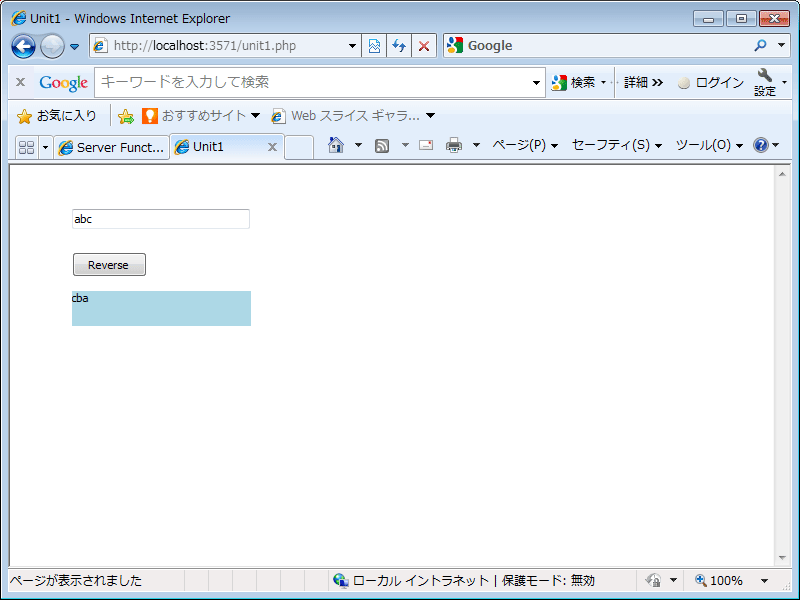Screen dimensions: 800x600
Task: Open zoom level dropdown arrow
Action: tap(764, 581)
